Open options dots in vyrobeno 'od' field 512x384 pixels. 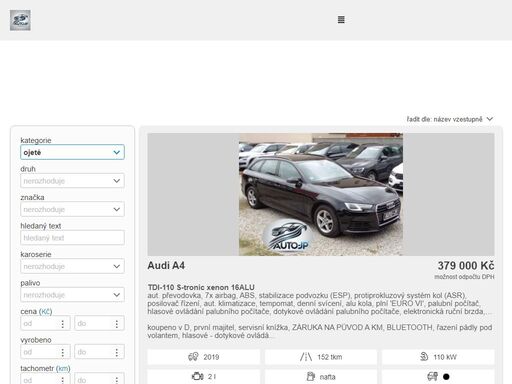pyautogui.click(x=63, y=352)
